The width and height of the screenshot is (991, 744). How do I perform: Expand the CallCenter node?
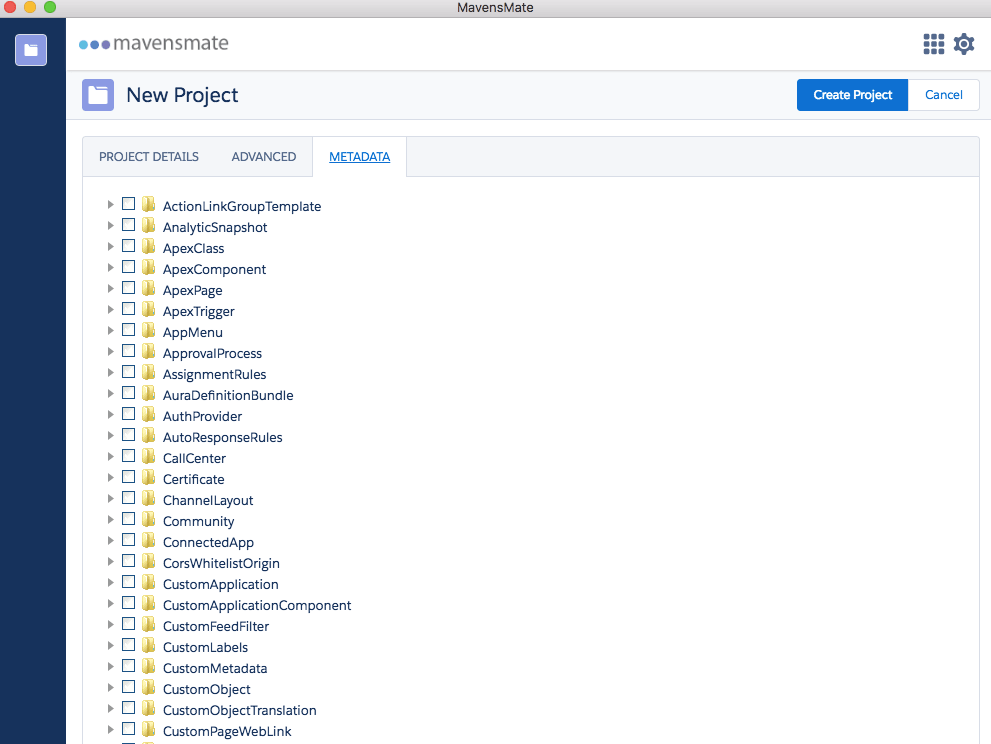point(110,456)
